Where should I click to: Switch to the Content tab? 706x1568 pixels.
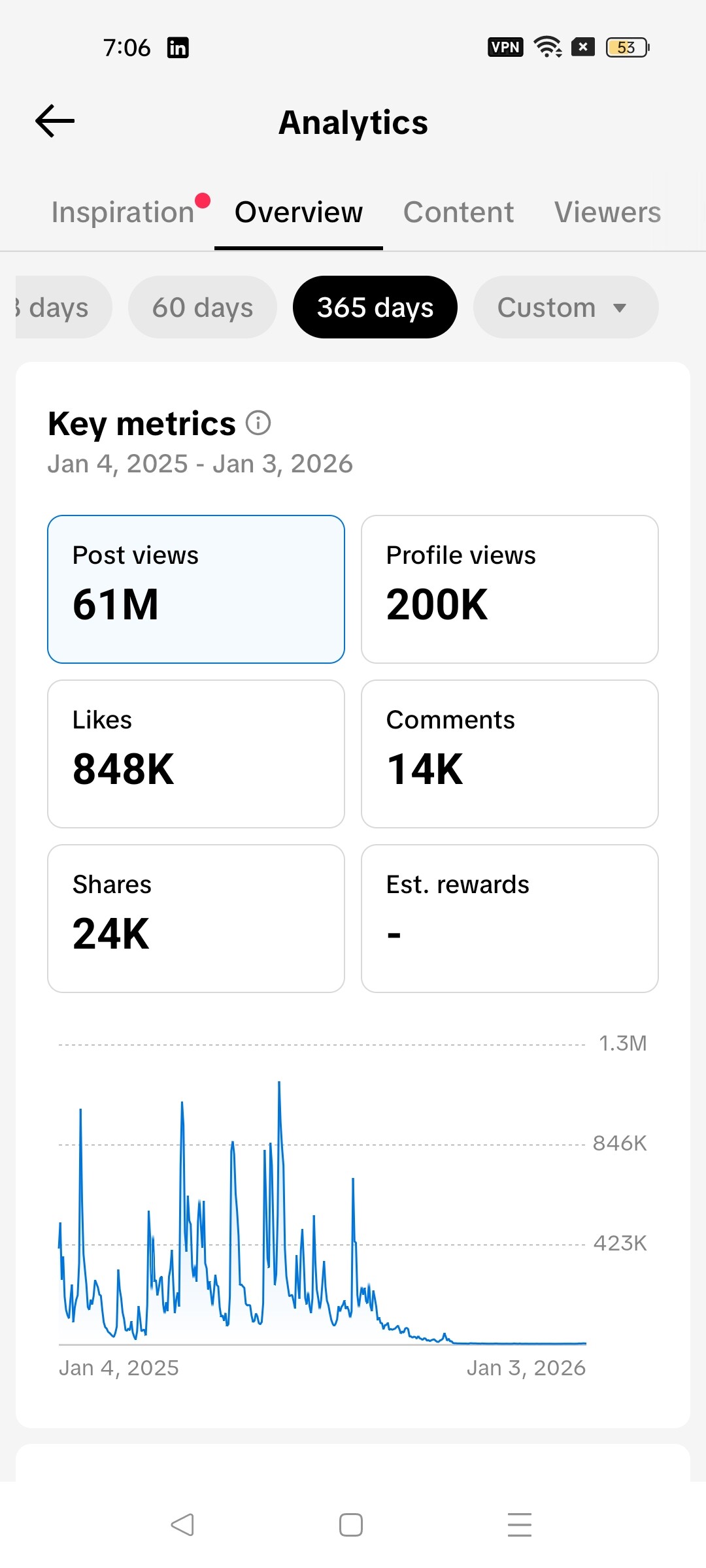click(458, 212)
